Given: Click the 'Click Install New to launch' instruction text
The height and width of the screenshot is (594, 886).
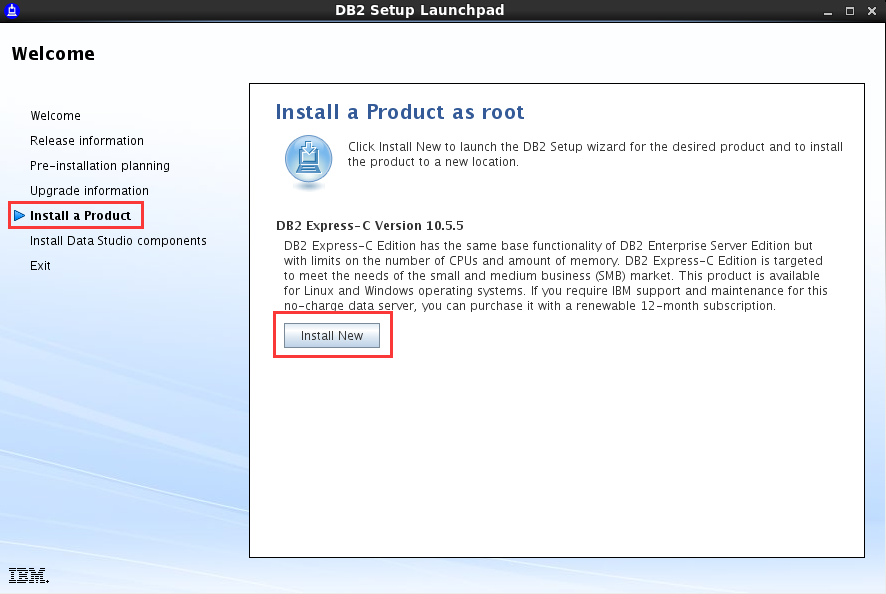Looking at the screenshot, I should click(x=595, y=154).
